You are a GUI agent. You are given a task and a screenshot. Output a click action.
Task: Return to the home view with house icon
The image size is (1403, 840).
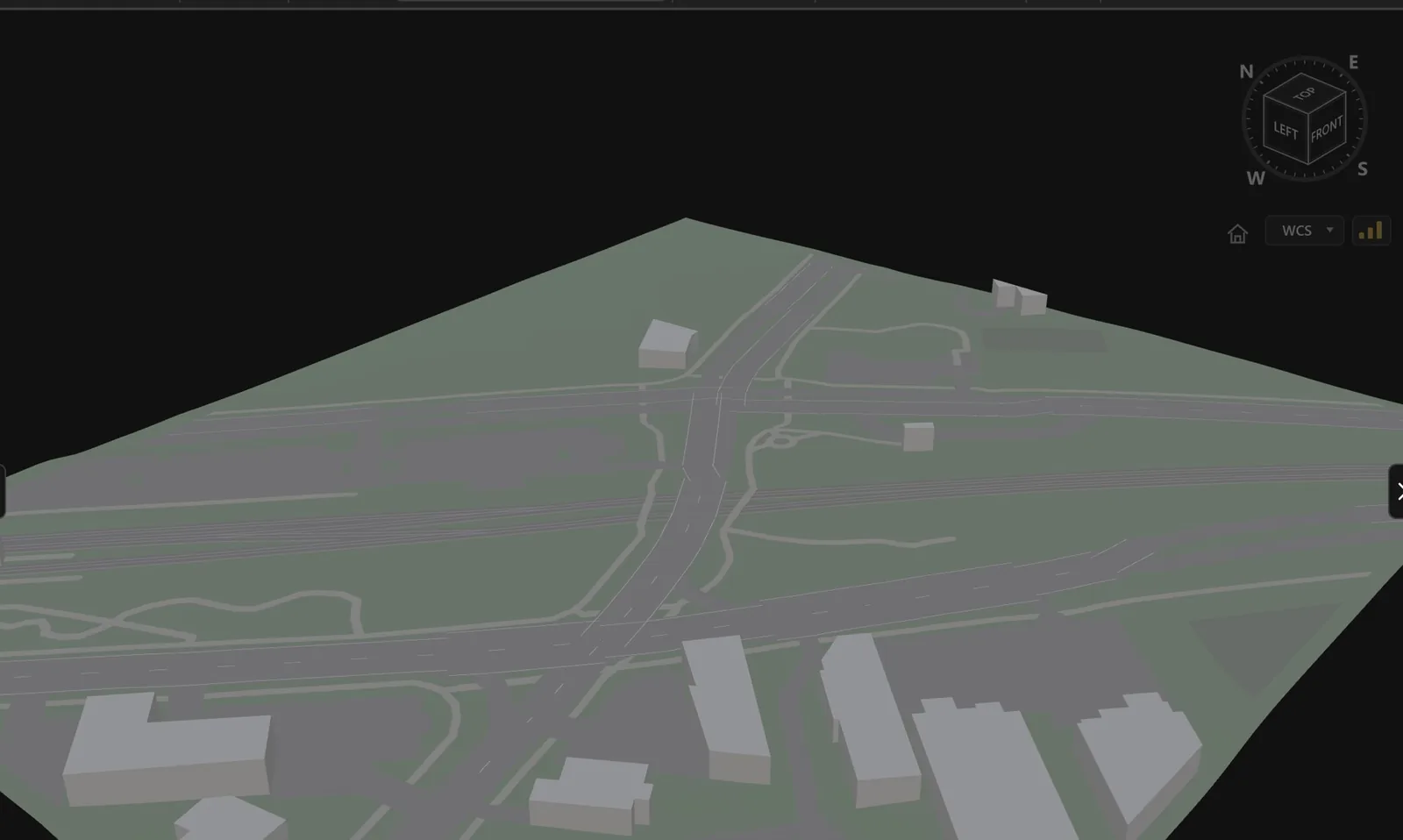[x=1237, y=233]
